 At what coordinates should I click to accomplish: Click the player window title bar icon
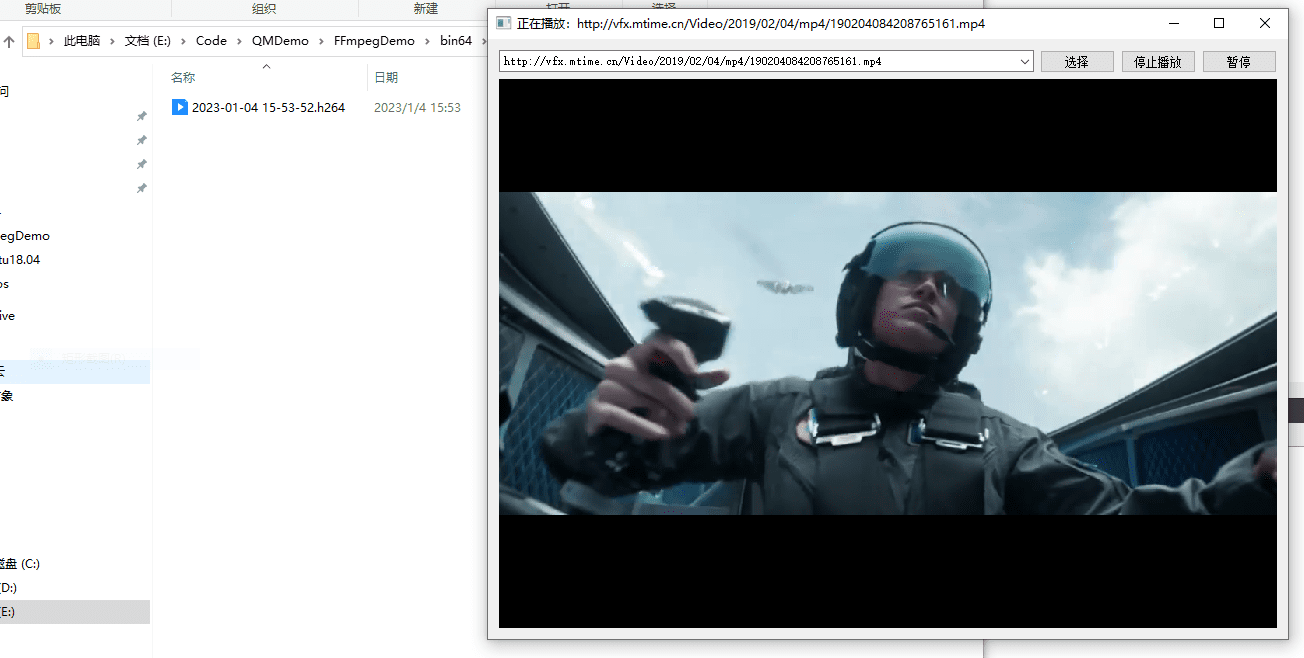(503, 23)
